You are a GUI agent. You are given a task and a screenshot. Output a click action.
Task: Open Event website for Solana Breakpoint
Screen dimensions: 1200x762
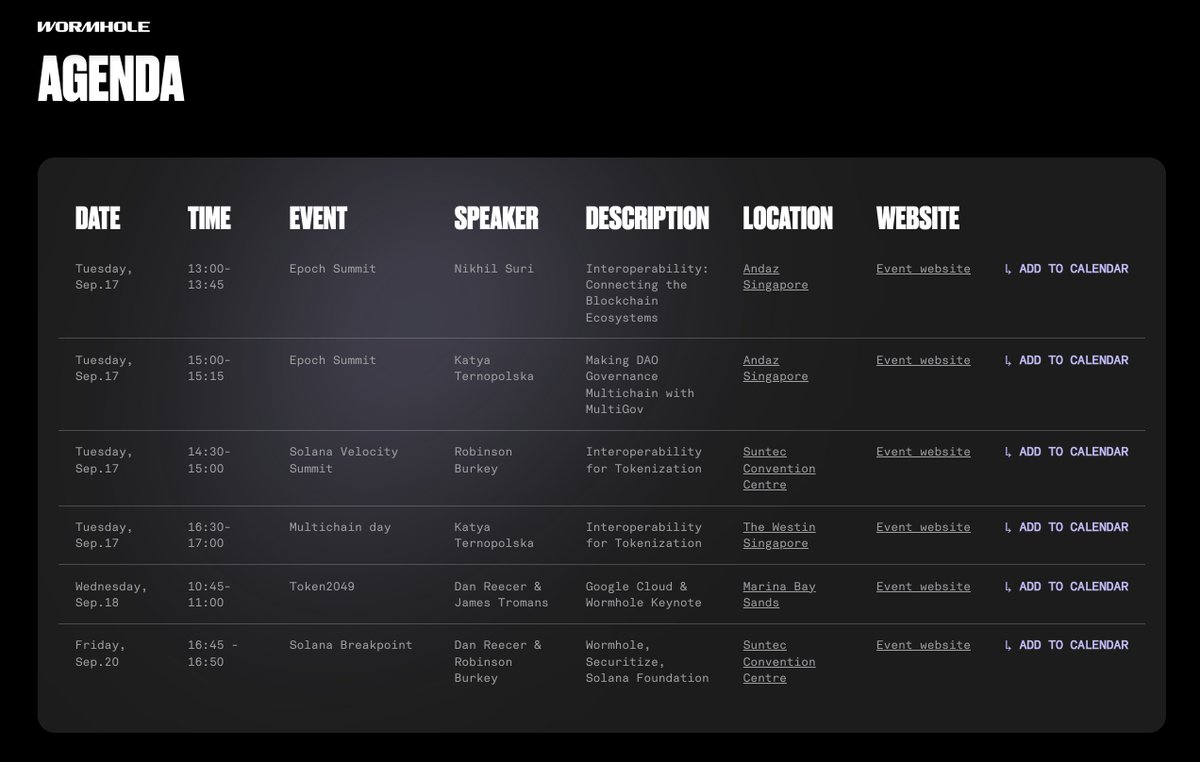pos(923,645)
